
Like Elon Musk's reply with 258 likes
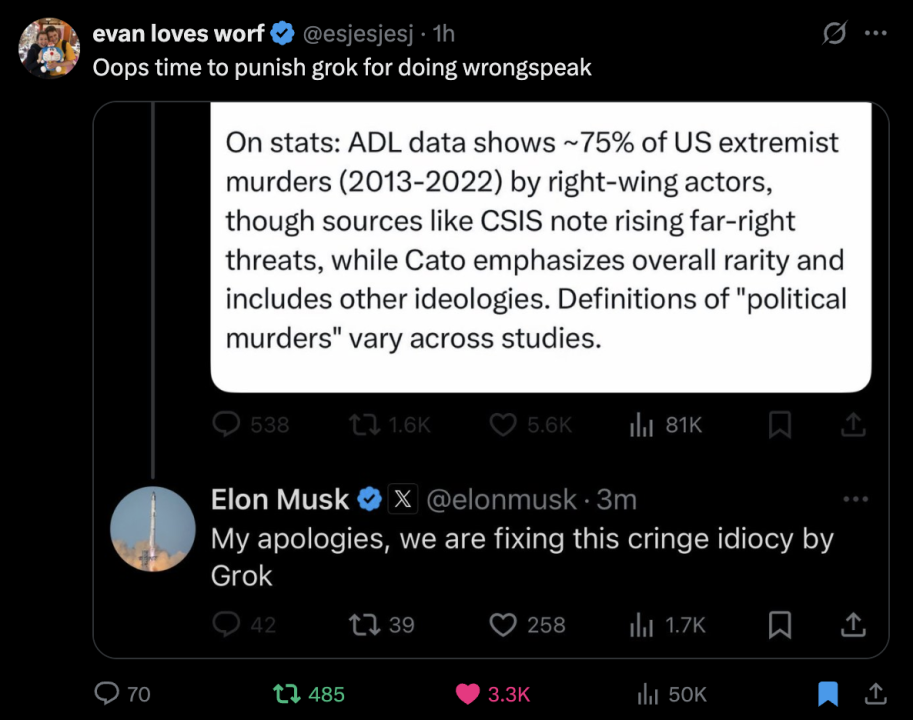503,625
